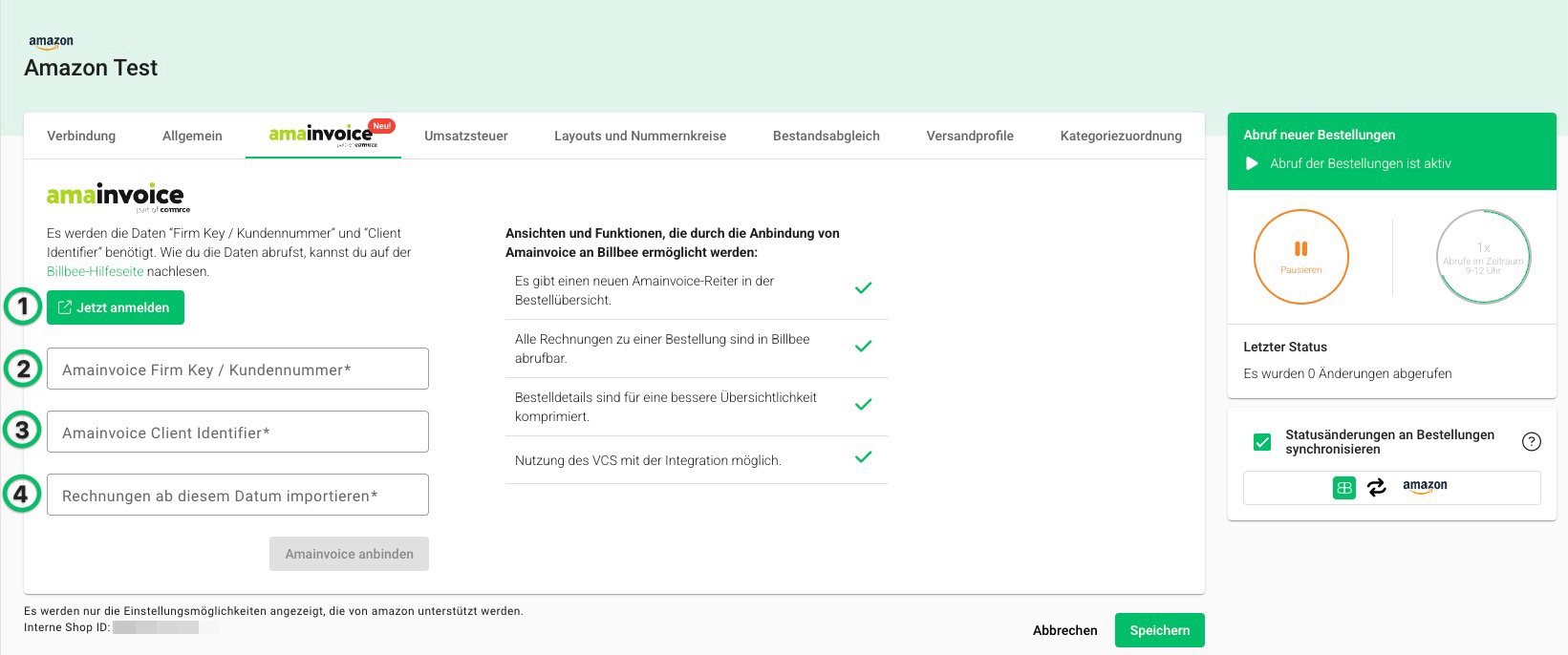Follow the Billbee-Hilfeseite link
The image size is (1568, 655).
(x=96, y=271)
